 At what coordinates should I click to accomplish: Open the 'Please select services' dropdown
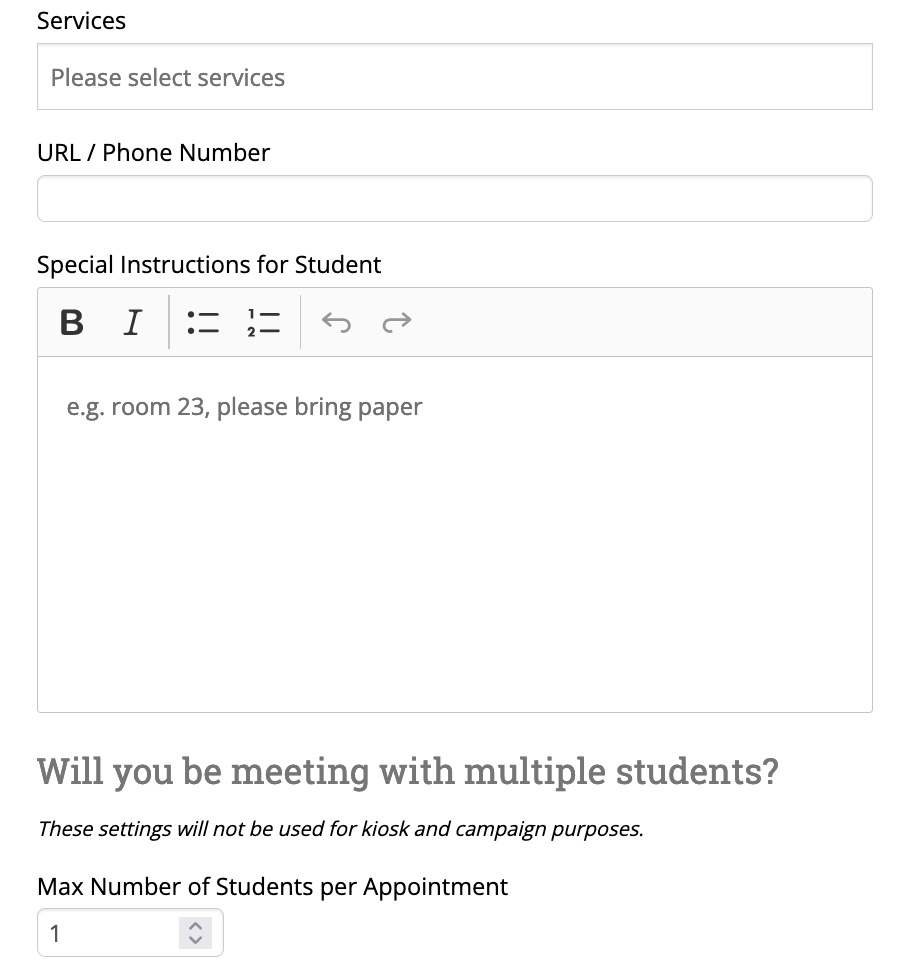click(455, 77)
